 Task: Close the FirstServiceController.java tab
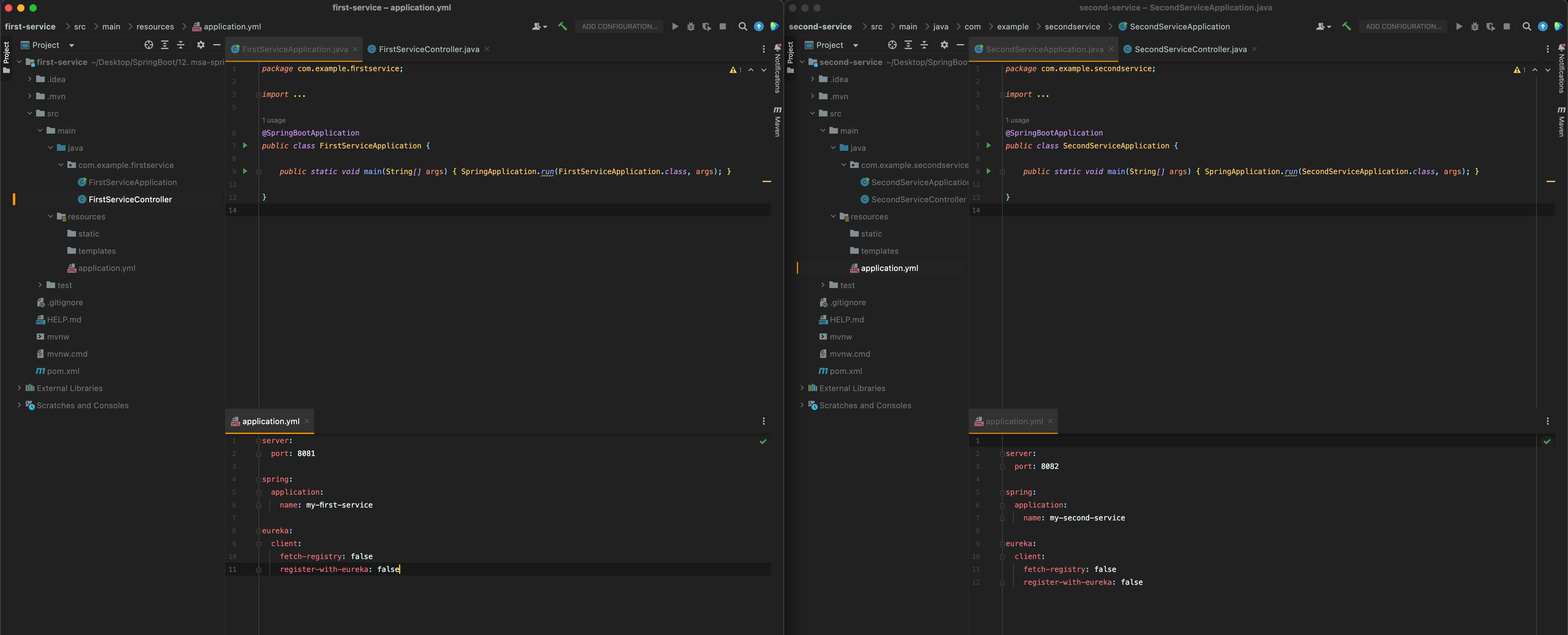click(487, 49)
